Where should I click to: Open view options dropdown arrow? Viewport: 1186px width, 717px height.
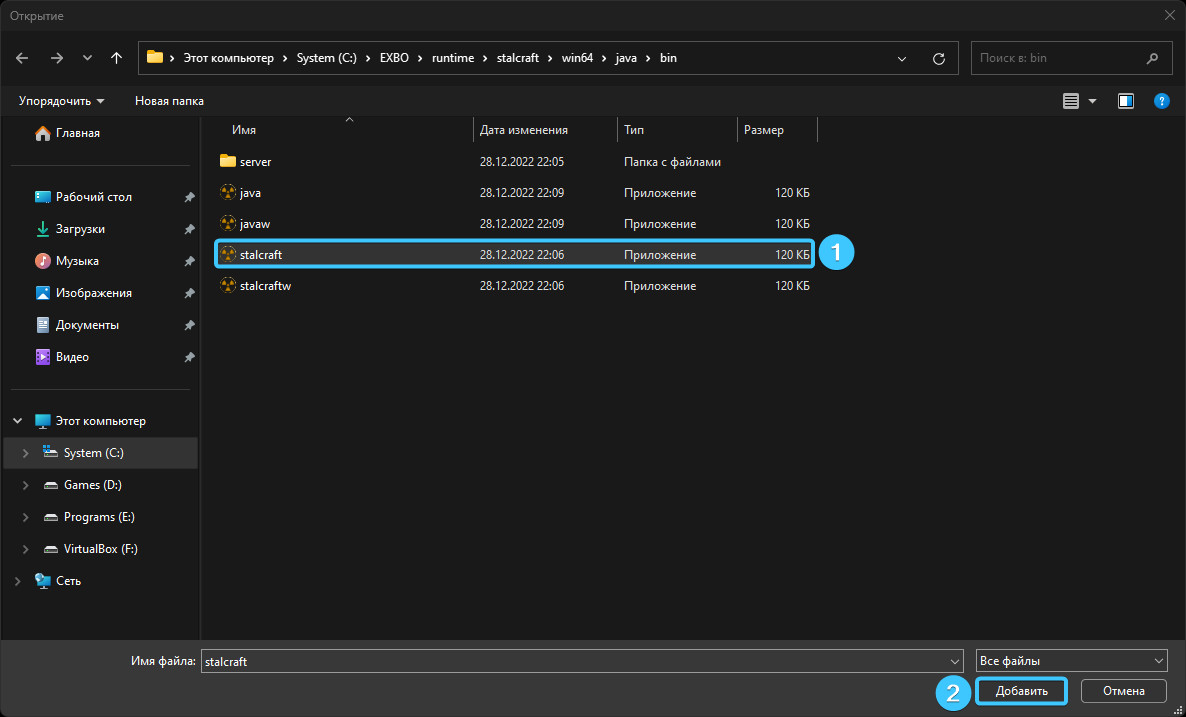click(x=1092, y=101)
